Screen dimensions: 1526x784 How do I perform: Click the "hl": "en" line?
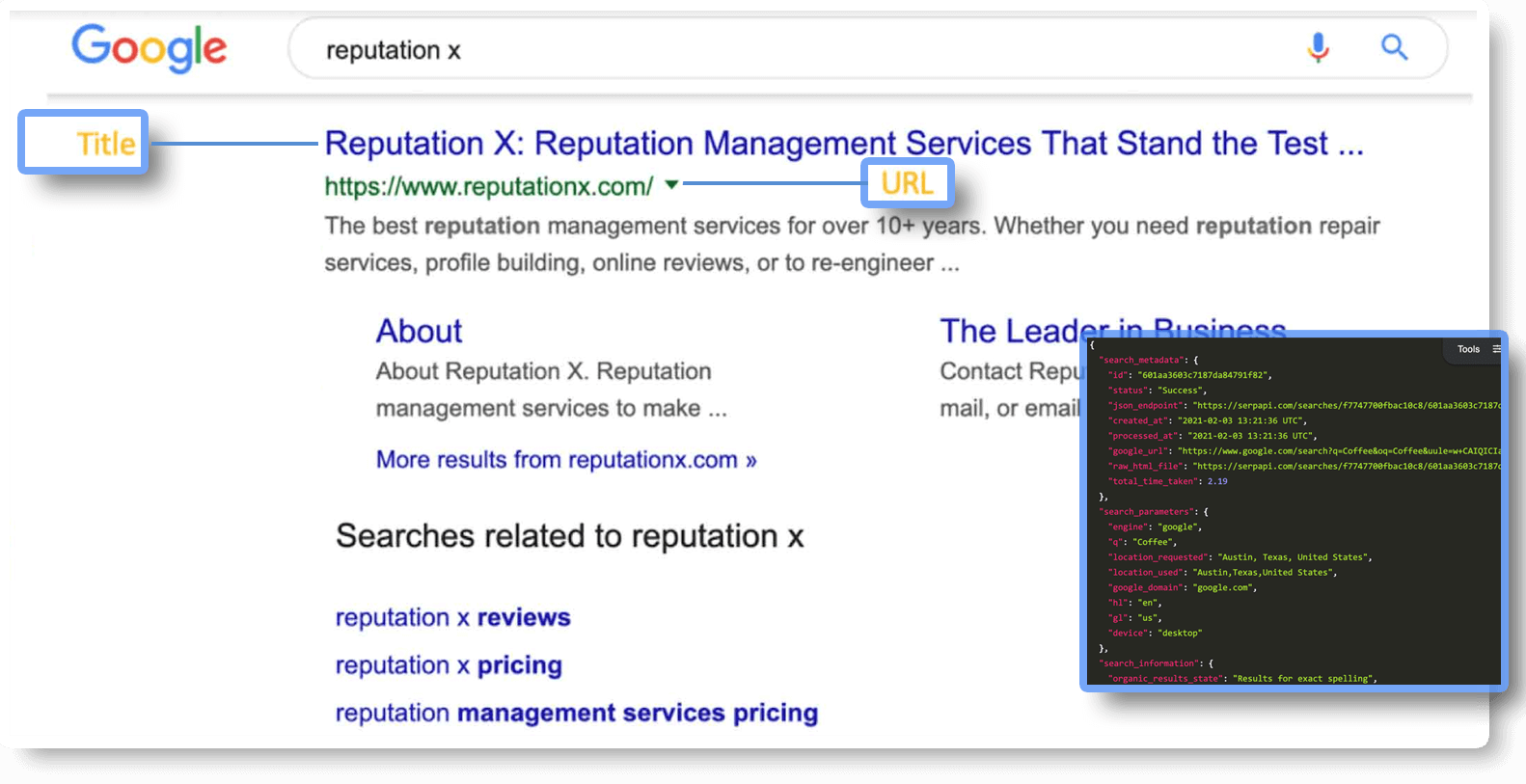pyautogui.click(x=1135, y=603)
